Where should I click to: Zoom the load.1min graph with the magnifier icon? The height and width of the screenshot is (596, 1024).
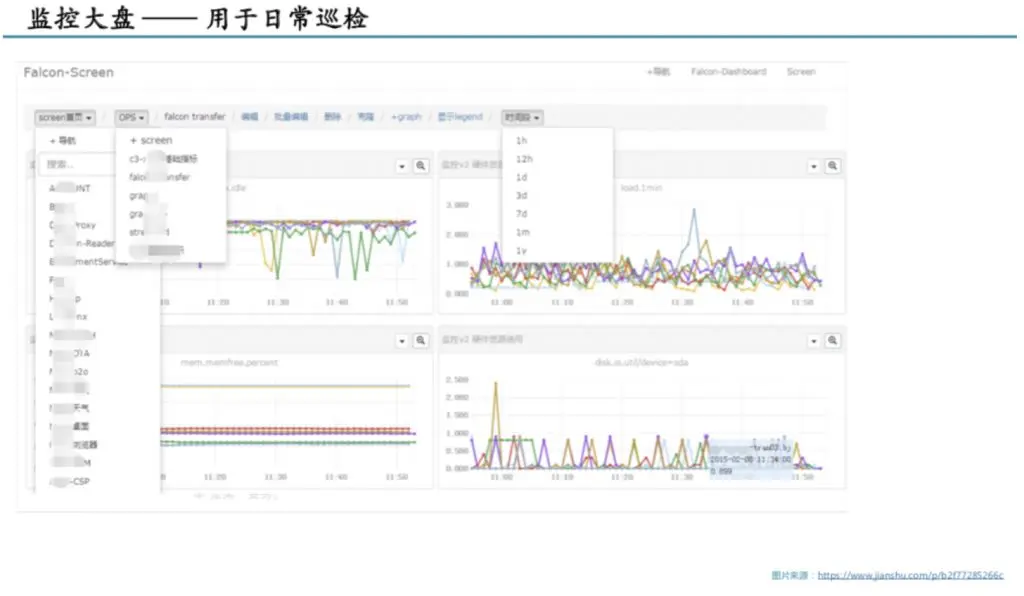pos(833,166)
